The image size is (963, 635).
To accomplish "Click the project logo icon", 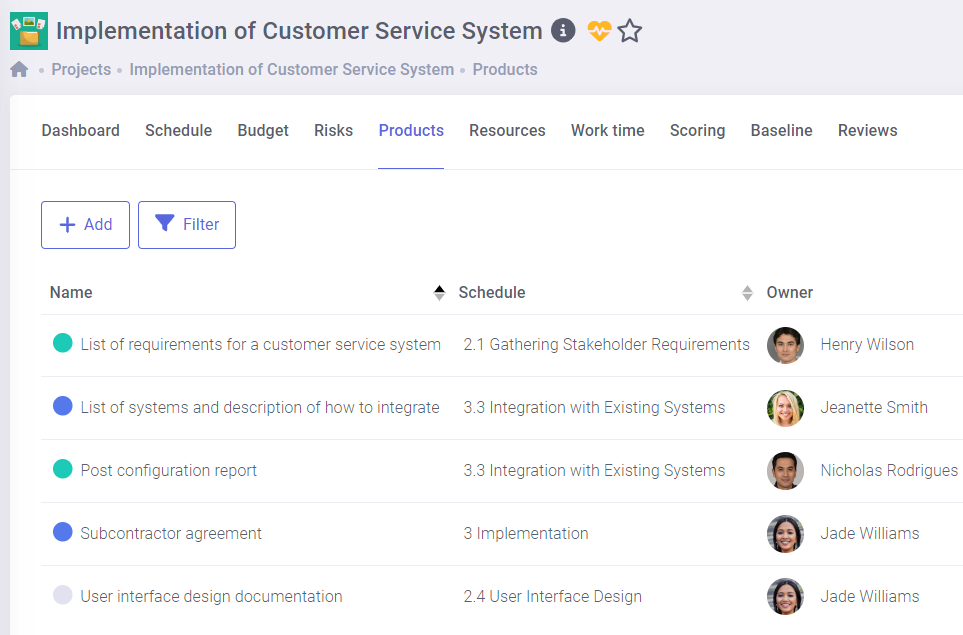I will [x=29, y=31].
